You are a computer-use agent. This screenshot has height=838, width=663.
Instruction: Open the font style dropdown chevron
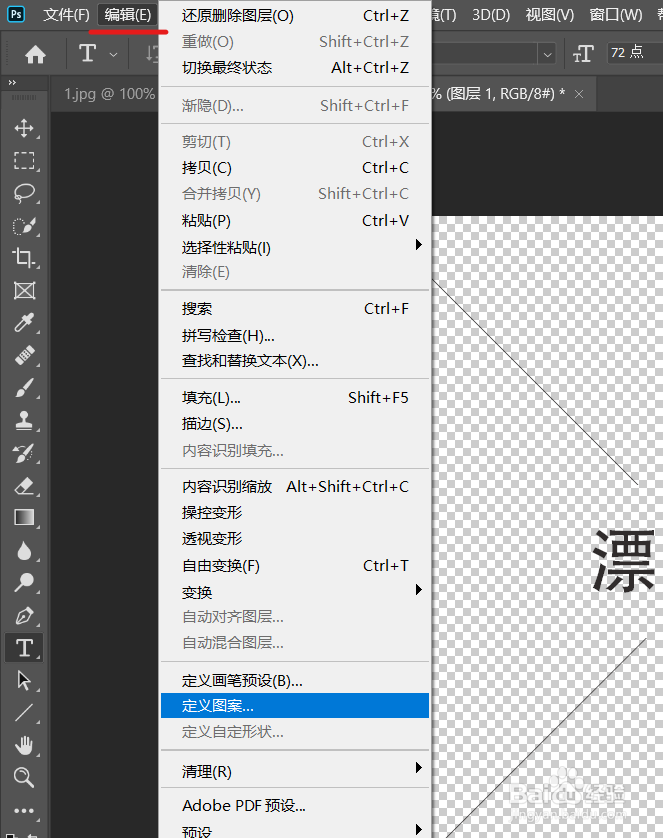(548, 55)
